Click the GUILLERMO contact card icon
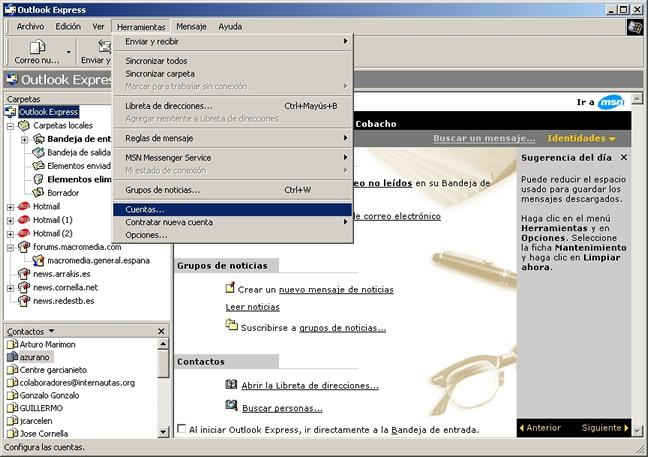The image size is (648, 457). [x=12, y=408]
